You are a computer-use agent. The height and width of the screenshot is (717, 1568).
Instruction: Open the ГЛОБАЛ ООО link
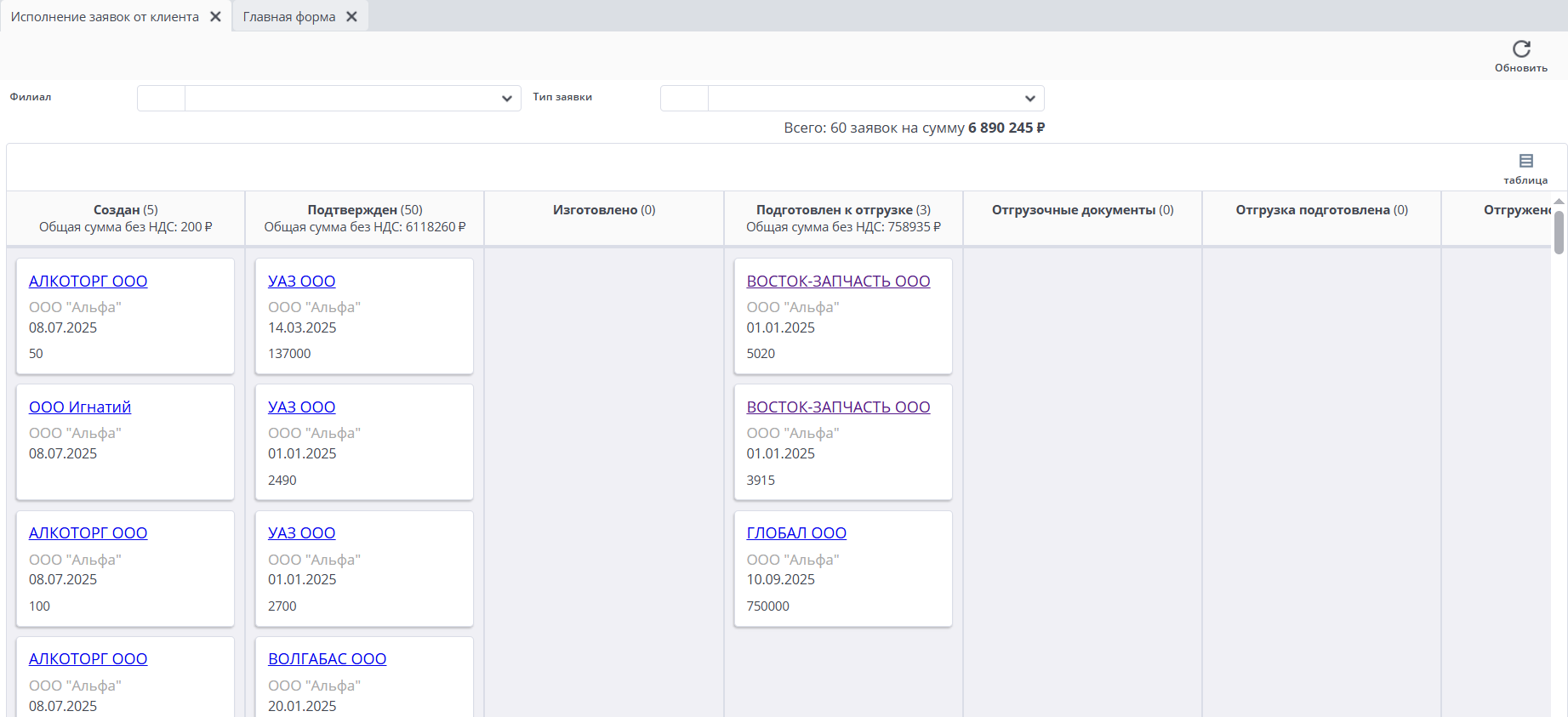pos(796,533)
